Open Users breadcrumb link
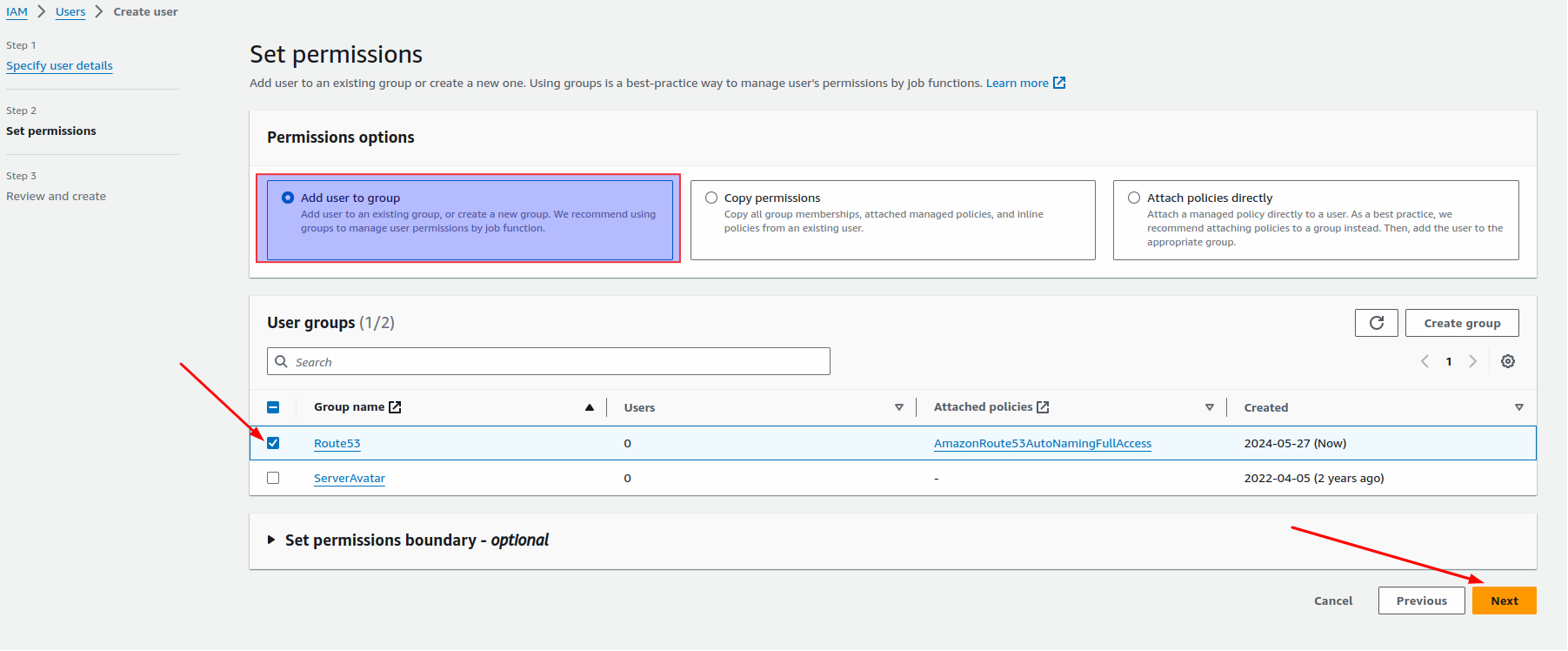 (70, 12)
